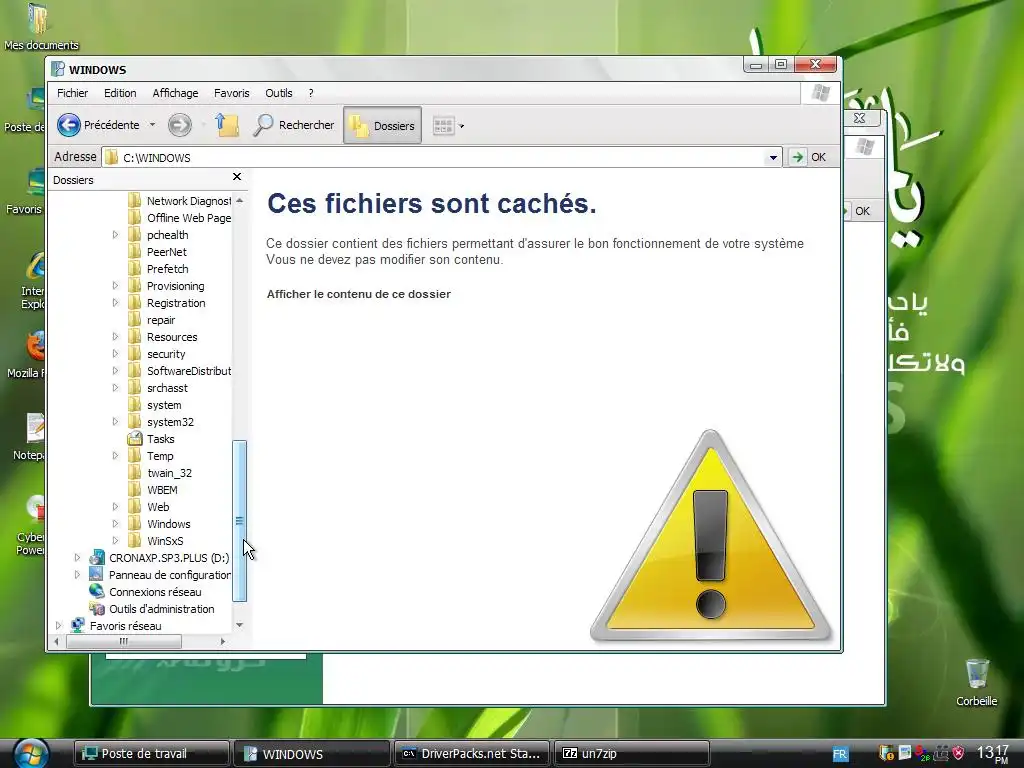This screenshot has width=1024, height=768.
Task: Select the Favoris réseau icon
Action: click(78, 625)
